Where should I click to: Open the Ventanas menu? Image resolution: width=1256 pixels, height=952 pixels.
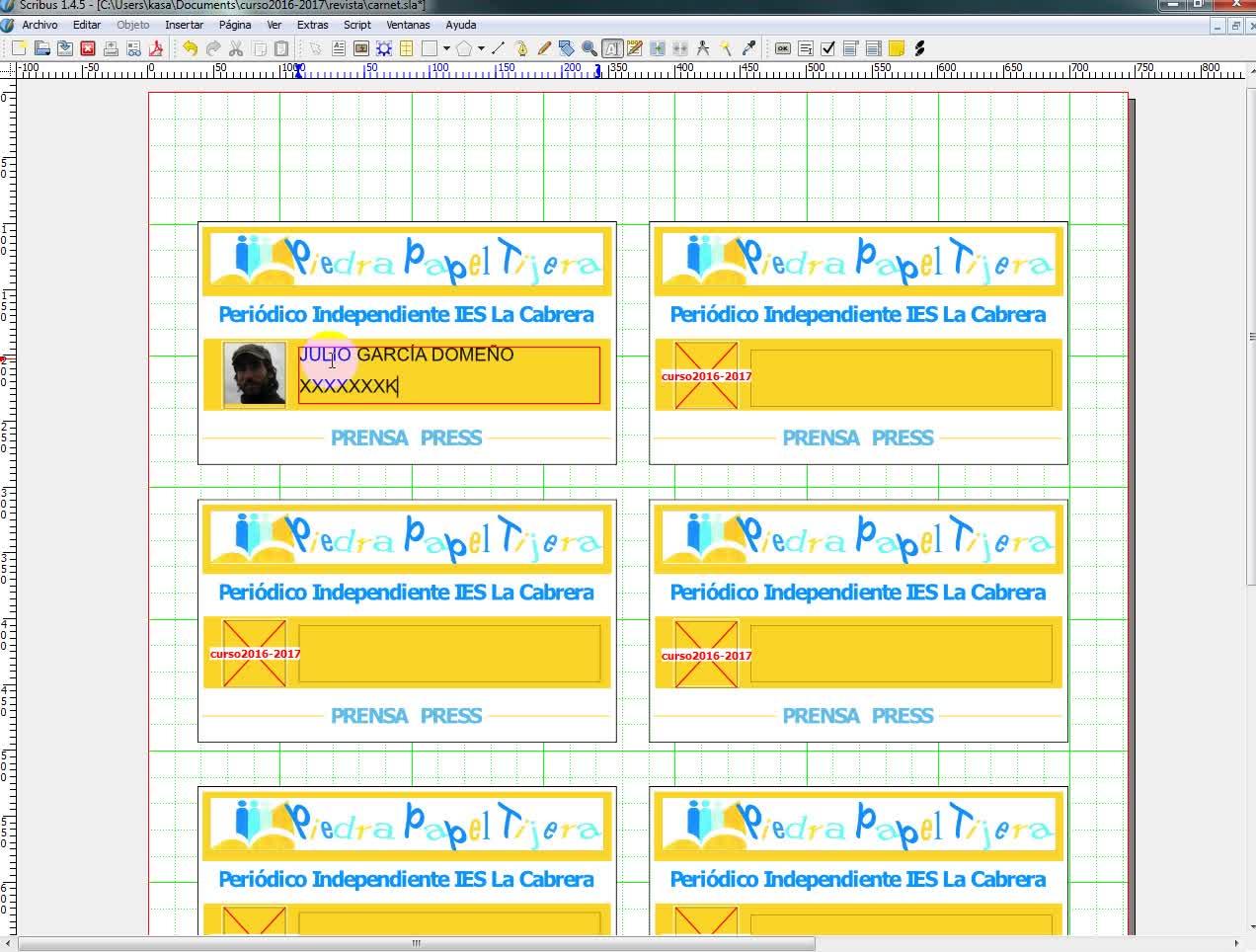click(408, 25)
